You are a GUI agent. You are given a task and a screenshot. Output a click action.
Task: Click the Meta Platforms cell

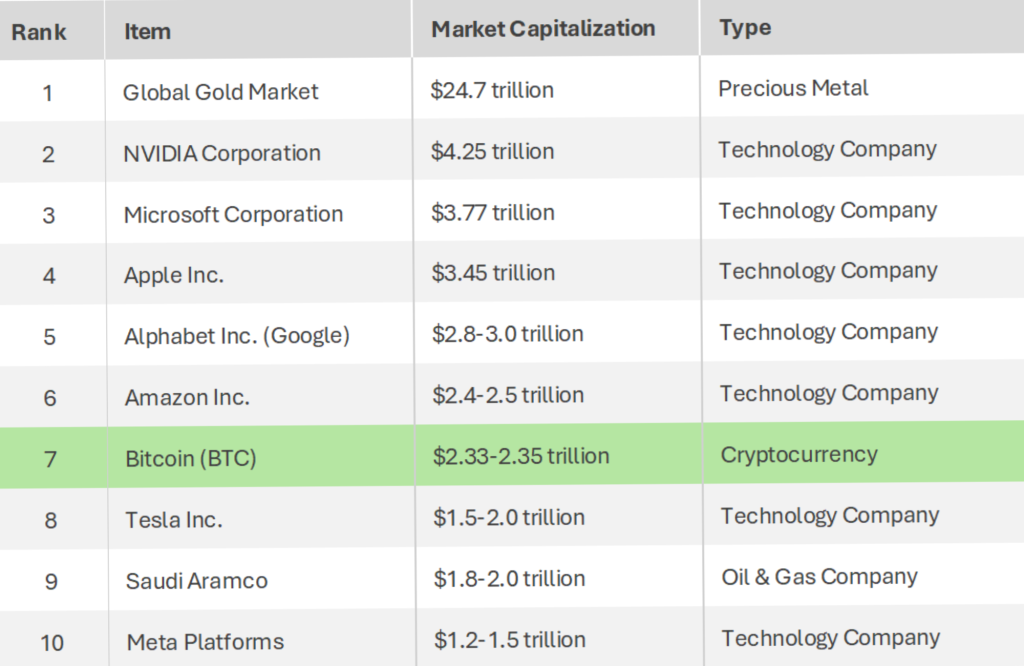pyautogui.click(x=205, y=642)
